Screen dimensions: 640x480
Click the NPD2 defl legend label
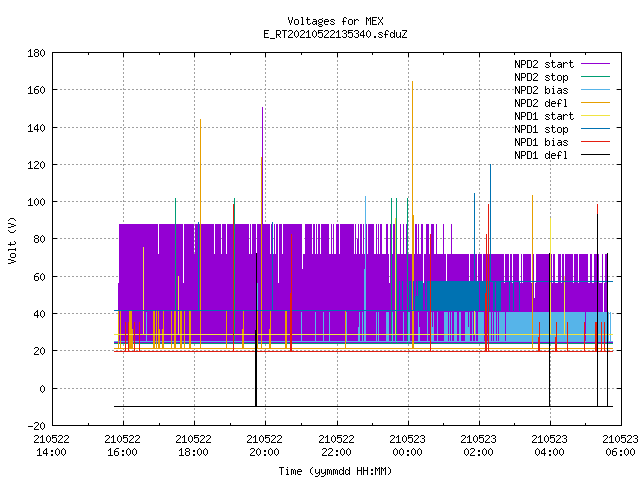(541, 103)
